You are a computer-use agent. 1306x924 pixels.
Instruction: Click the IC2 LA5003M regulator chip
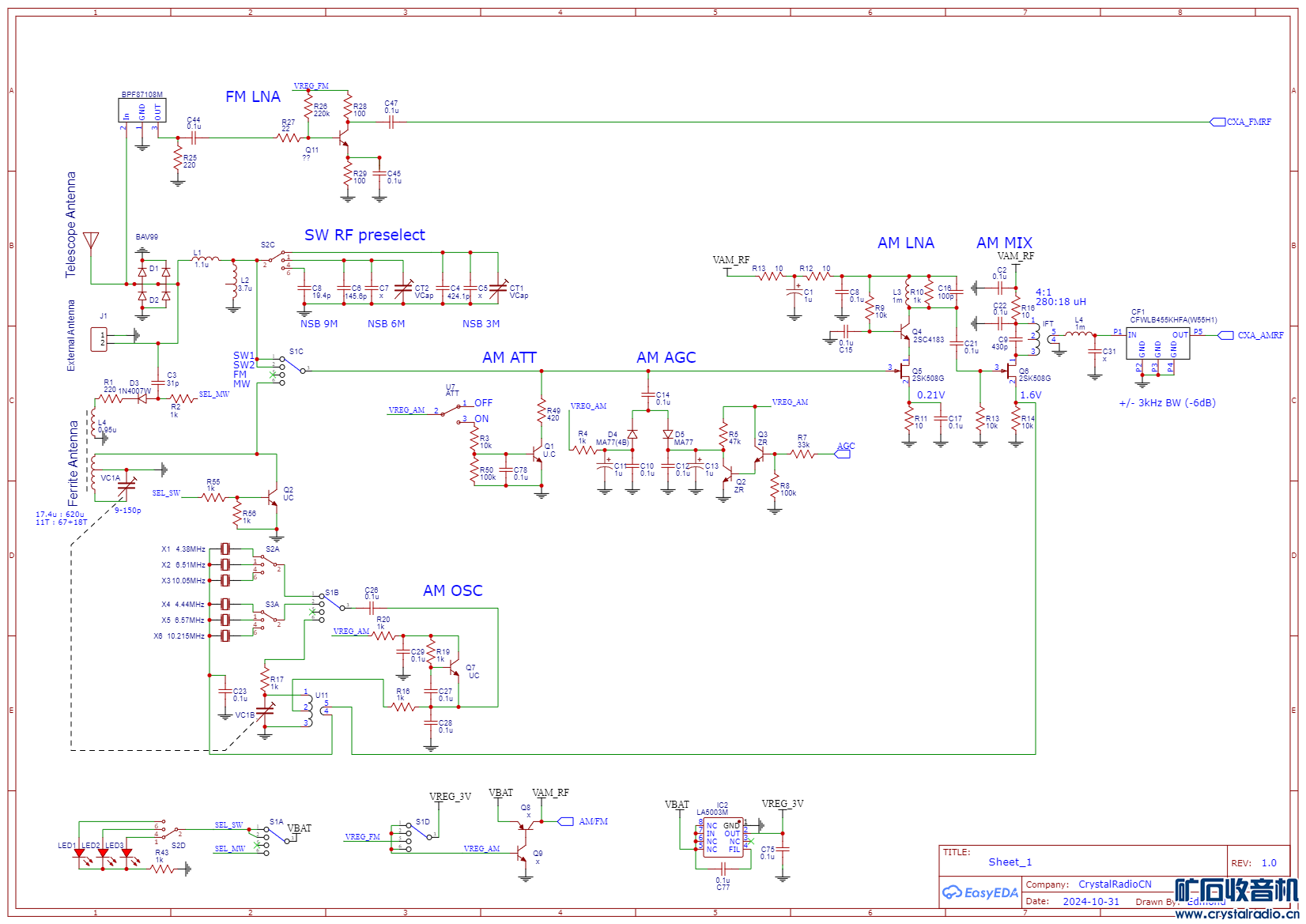(723, 838)
